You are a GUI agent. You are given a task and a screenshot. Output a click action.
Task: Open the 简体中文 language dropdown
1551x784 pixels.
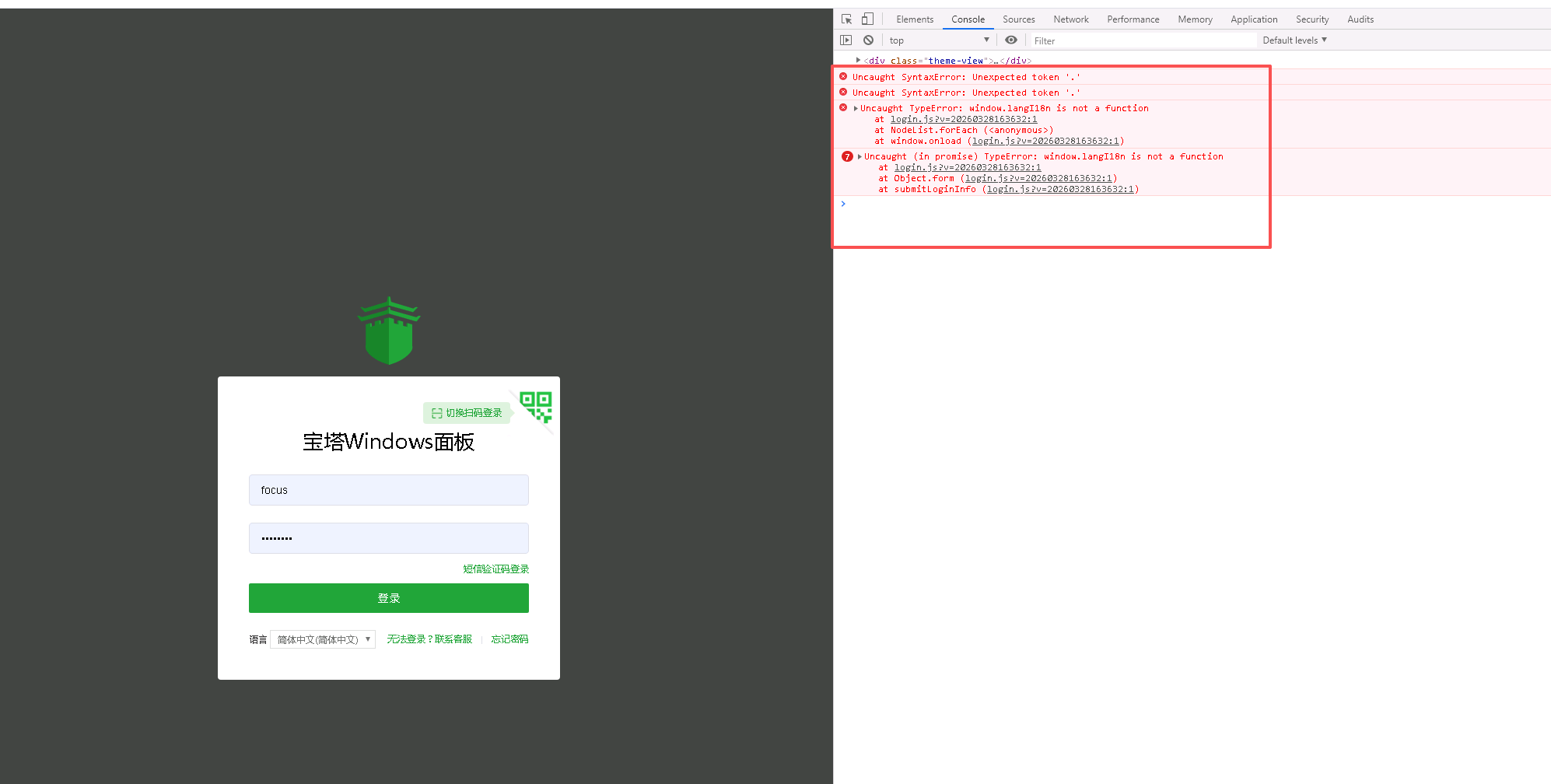323,639
